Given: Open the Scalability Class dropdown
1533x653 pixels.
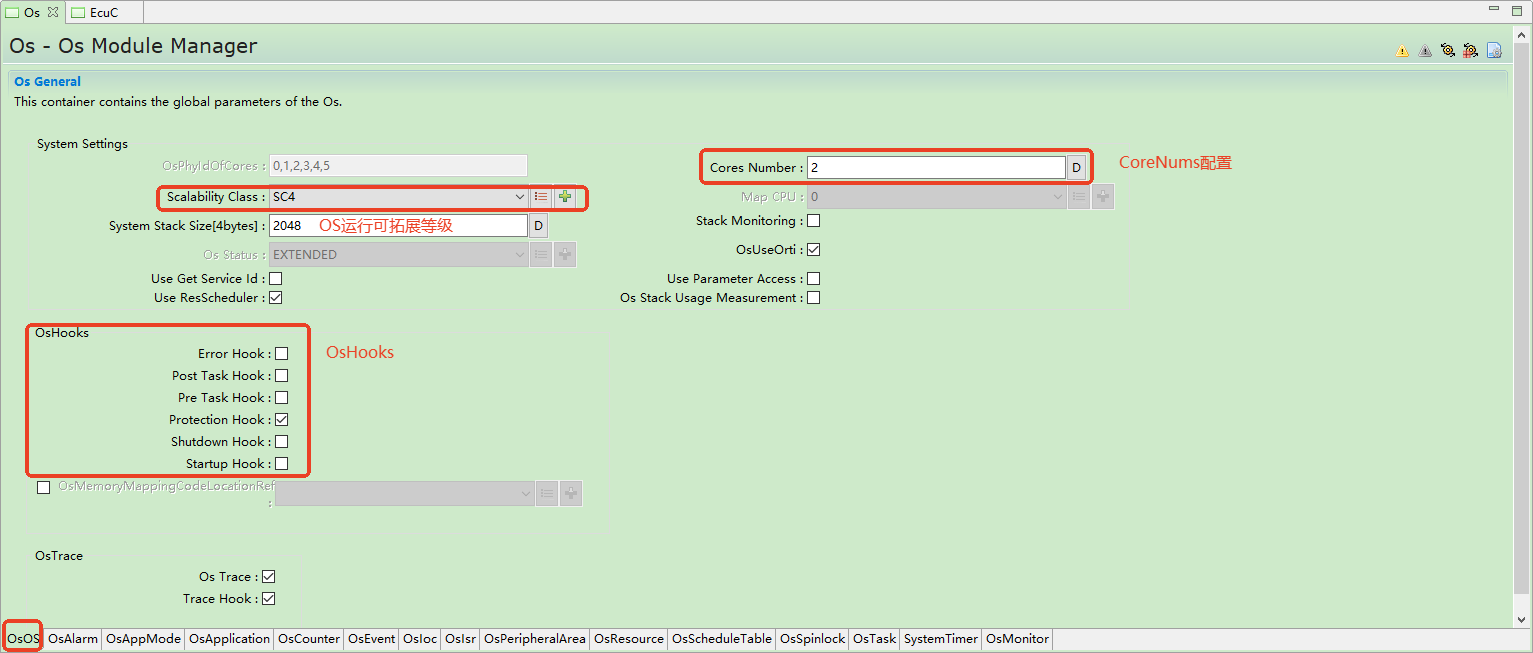Looking at the screenshot, I should tap(398, 197).
